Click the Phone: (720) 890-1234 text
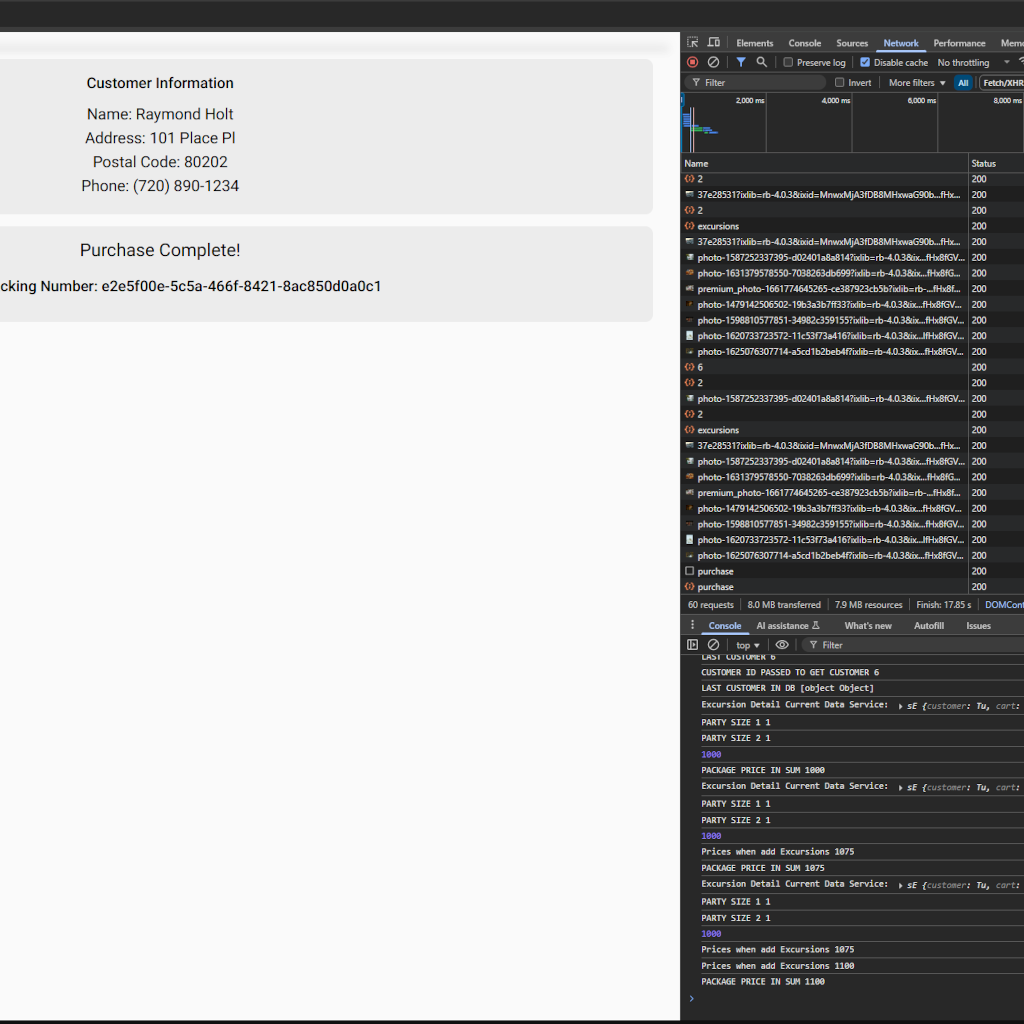This screenshot has width=1024, height=1024. pyautogui.click(x=160, y=186)
